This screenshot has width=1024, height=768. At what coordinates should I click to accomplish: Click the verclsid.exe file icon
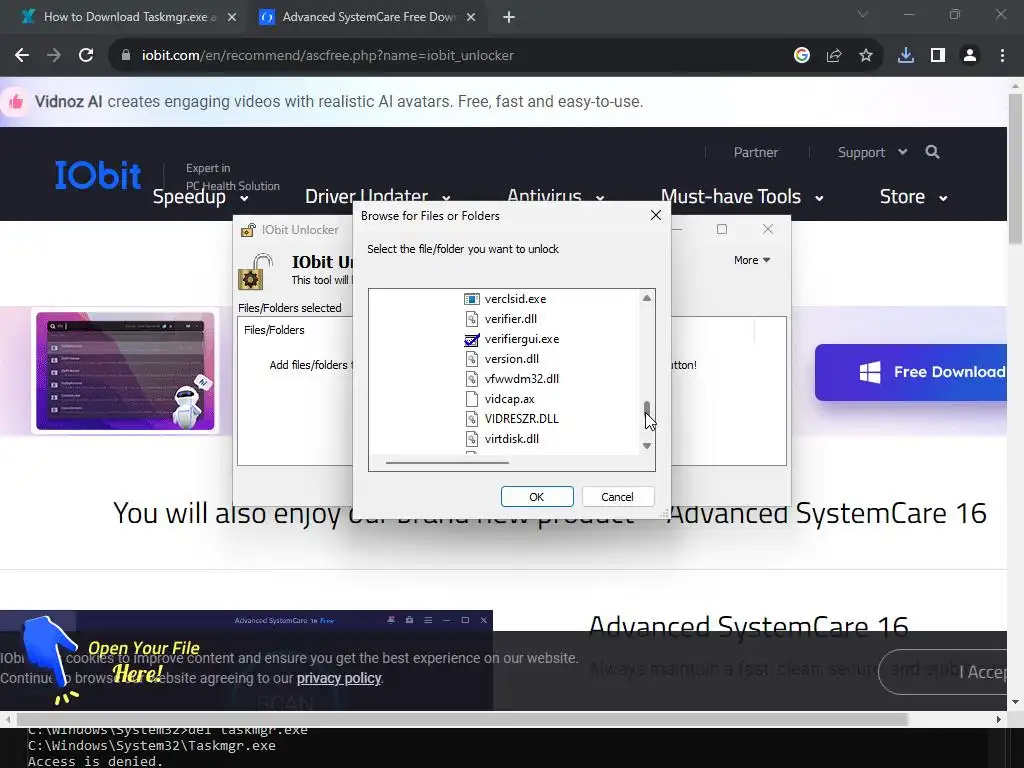click(472, 299)
